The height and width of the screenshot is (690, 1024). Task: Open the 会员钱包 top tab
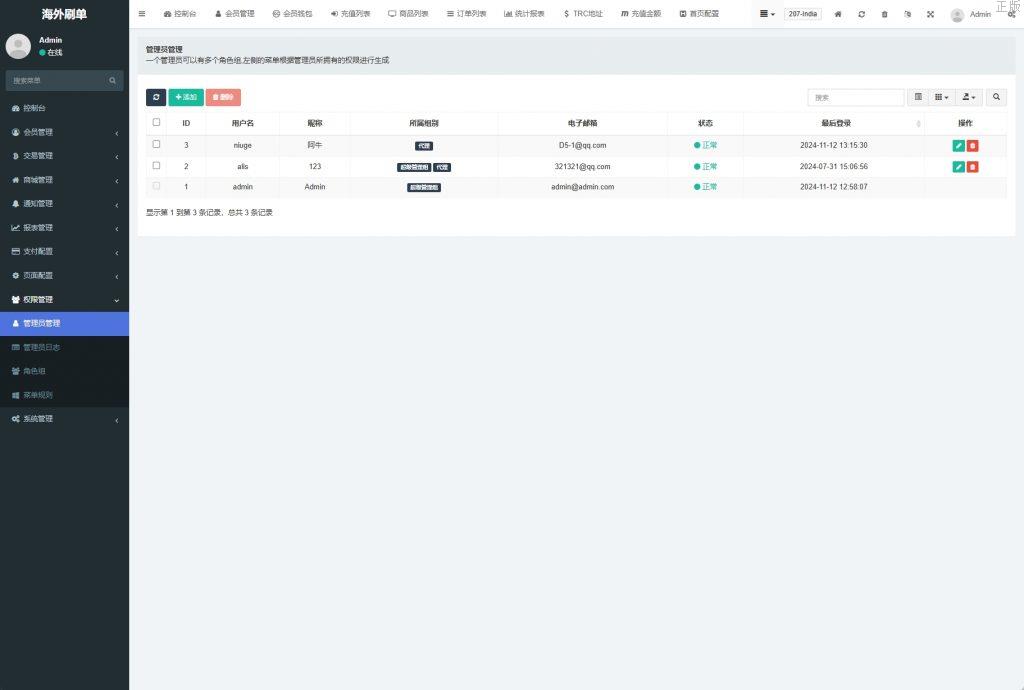point(293,14)
